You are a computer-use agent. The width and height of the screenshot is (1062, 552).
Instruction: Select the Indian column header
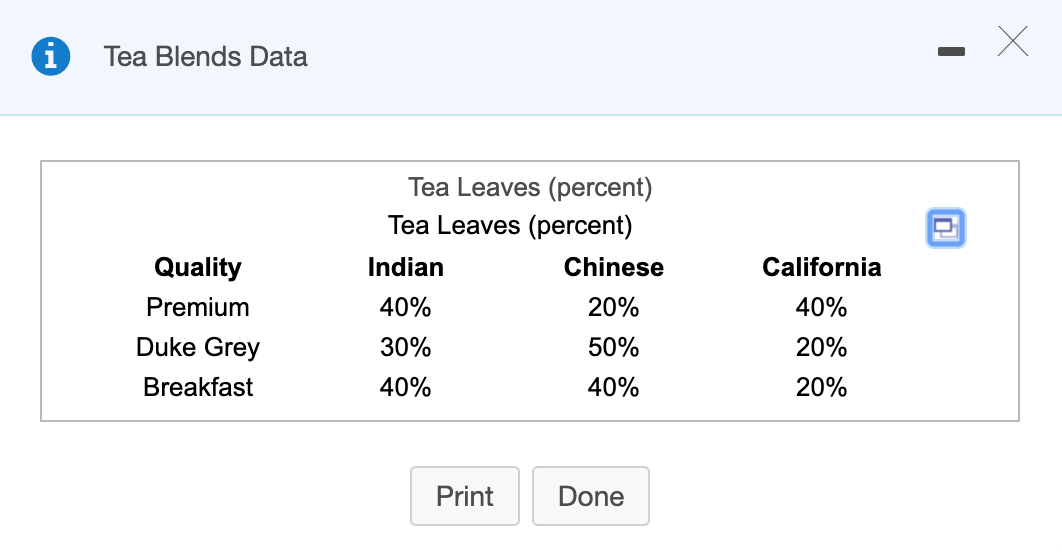click(x=406, y=268)
